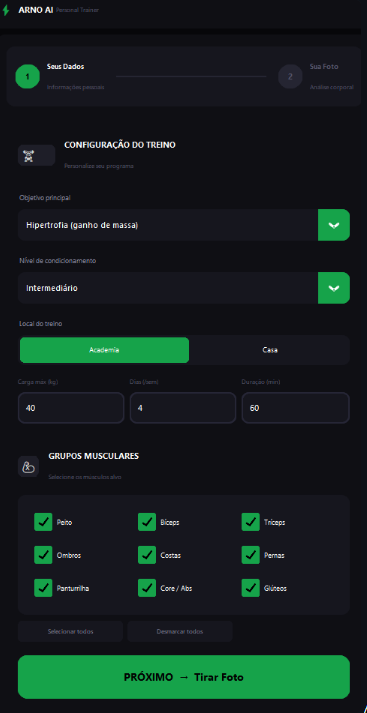367x713 pixels.
Task: Disable the Core / Abs checkbox
Action: (x=147, y=588)
